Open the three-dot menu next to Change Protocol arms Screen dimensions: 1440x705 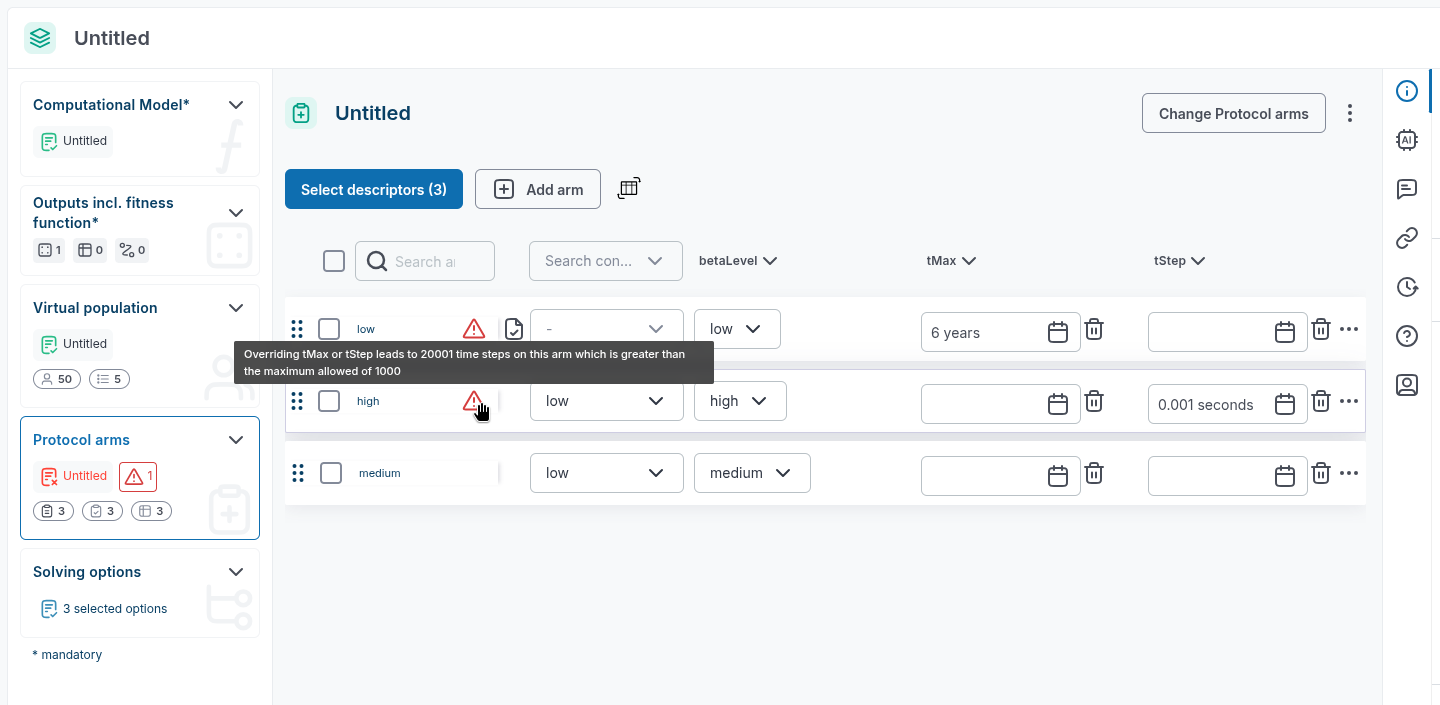coord(1350,113)
